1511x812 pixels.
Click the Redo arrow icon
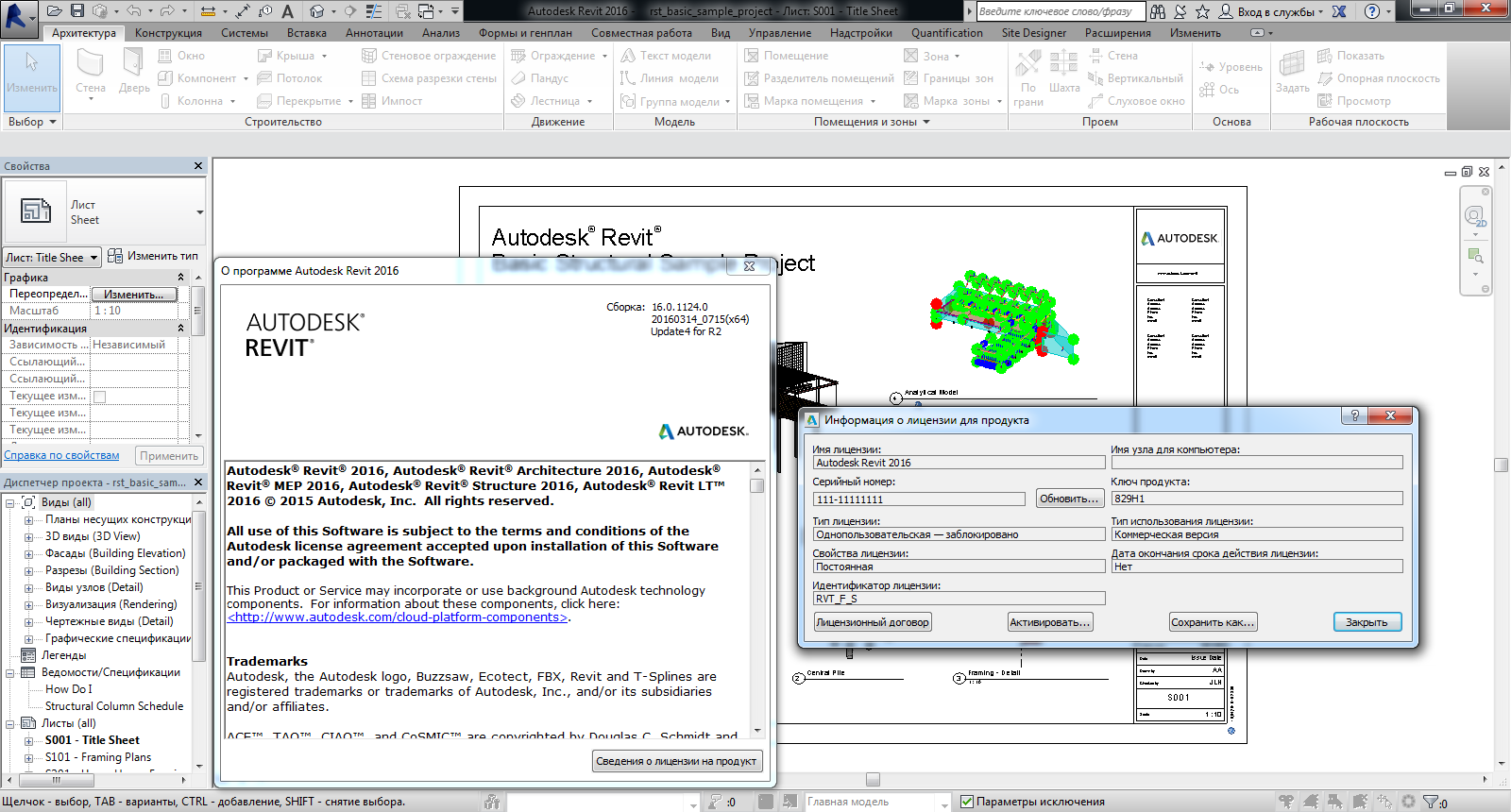click(x=167, y=11)
